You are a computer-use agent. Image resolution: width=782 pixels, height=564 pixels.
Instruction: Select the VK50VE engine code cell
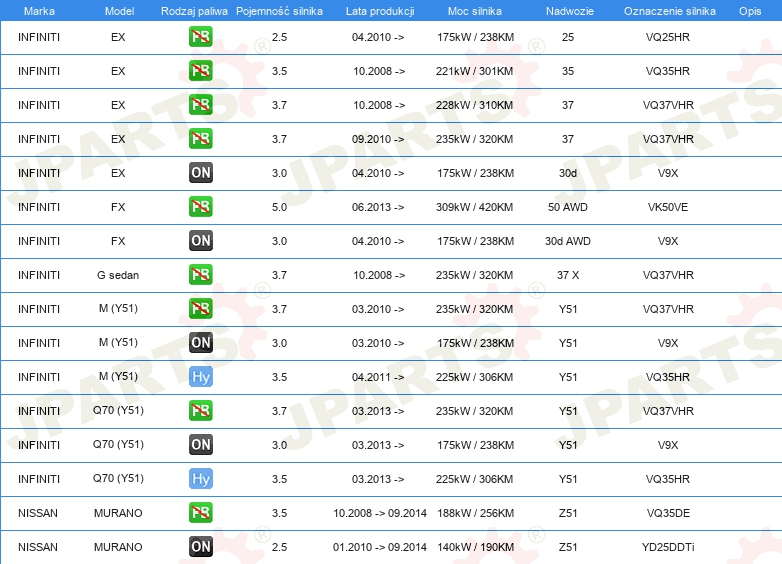[x=668, y=207]
